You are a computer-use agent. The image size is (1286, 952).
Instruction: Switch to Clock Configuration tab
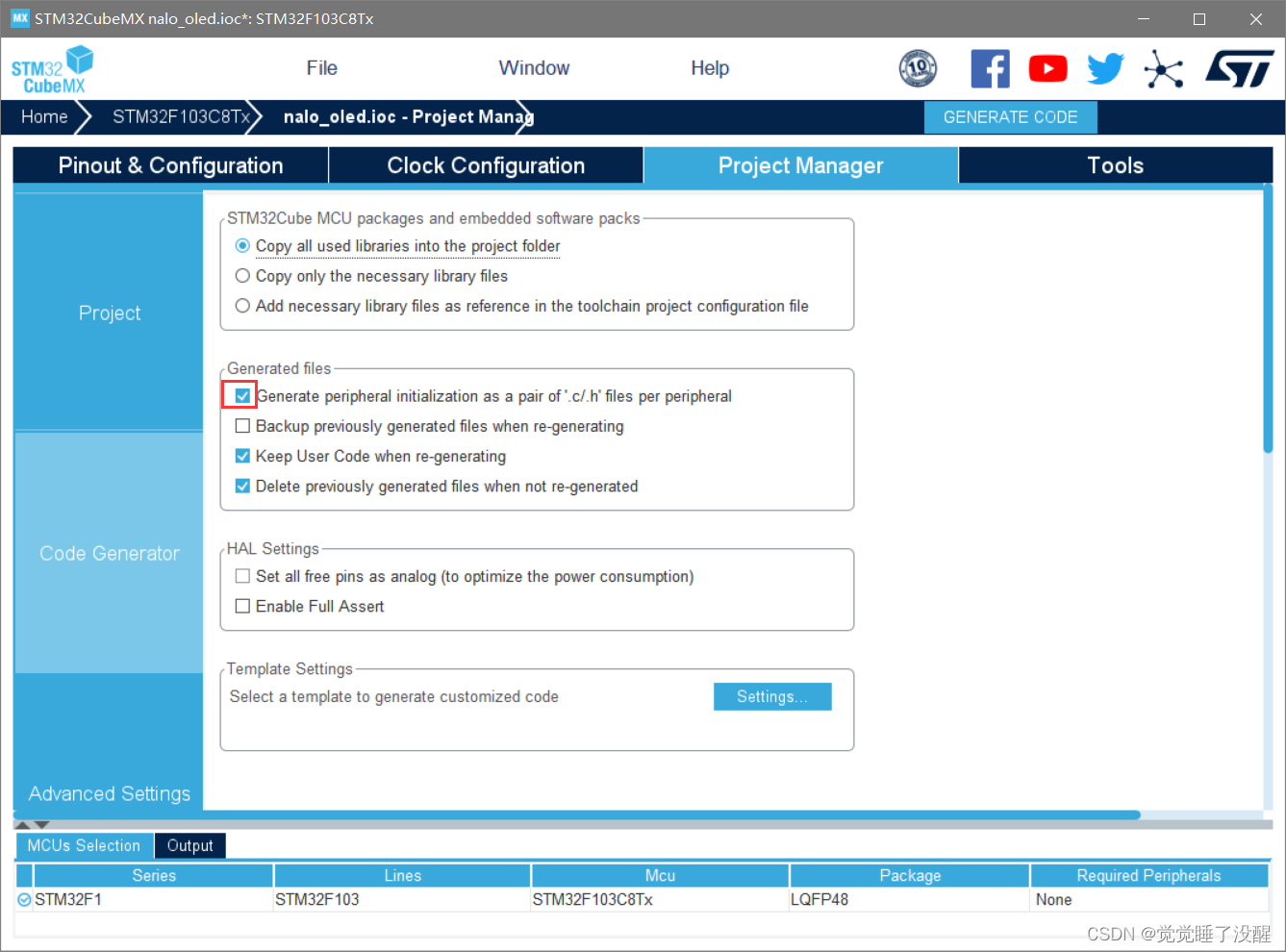point(486,165)
